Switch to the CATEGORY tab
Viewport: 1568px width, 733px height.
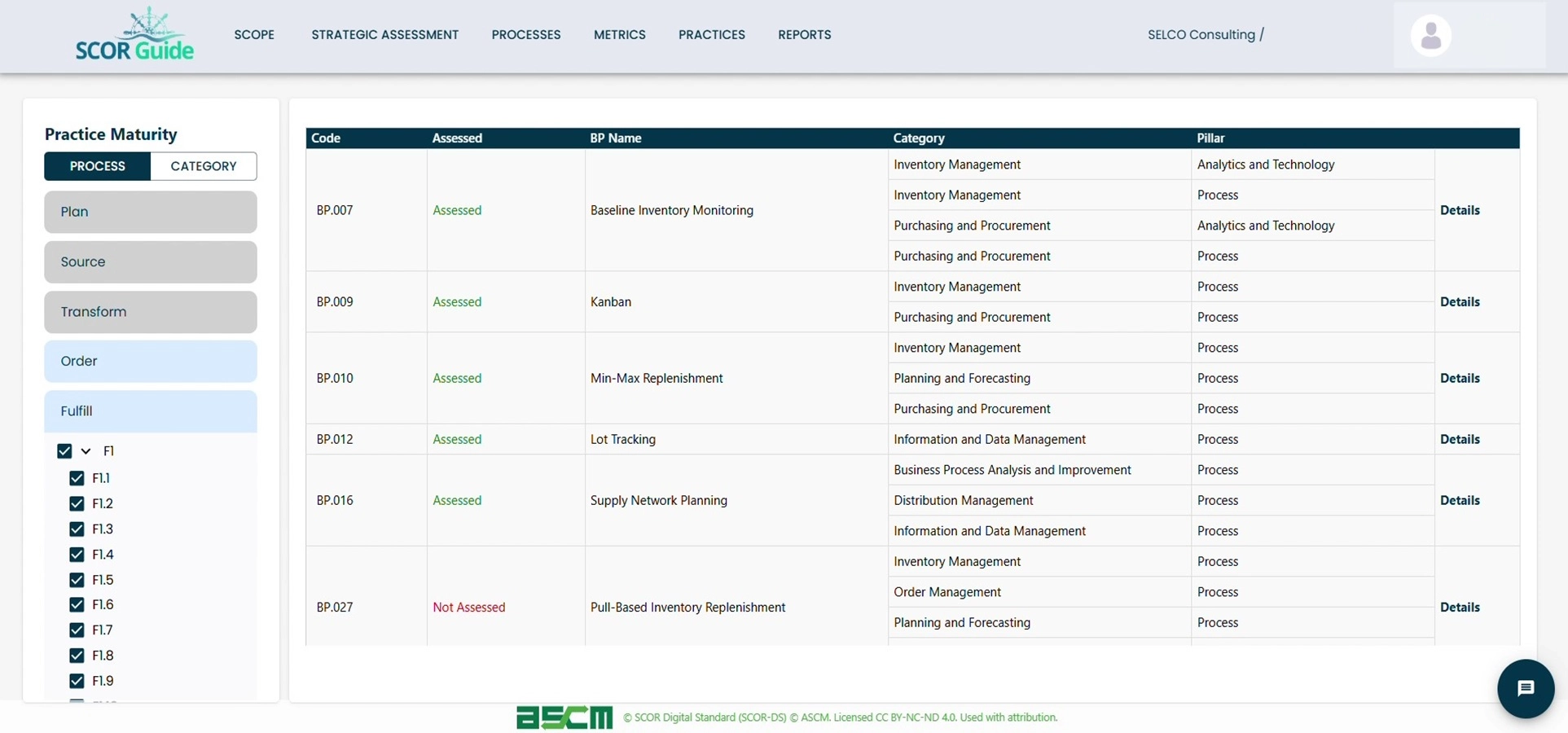[x=203, y=166]
